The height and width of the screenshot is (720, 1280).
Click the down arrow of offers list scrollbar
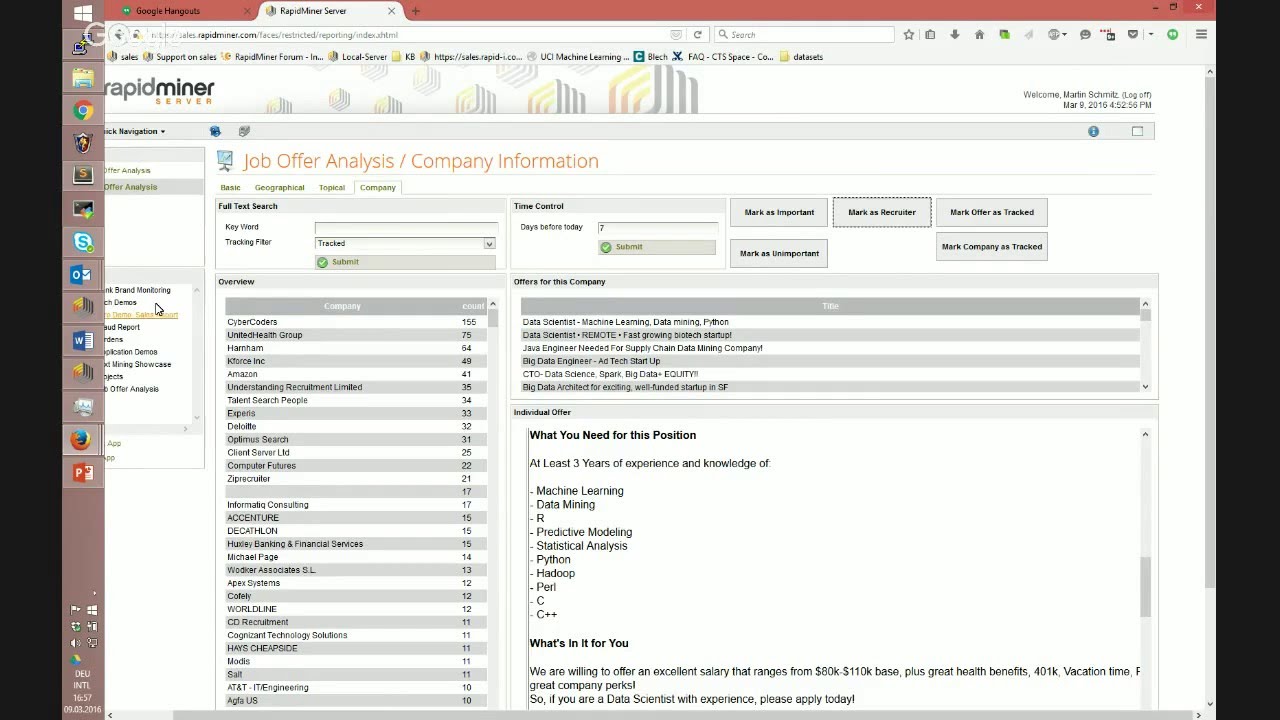pos(1145,387)
